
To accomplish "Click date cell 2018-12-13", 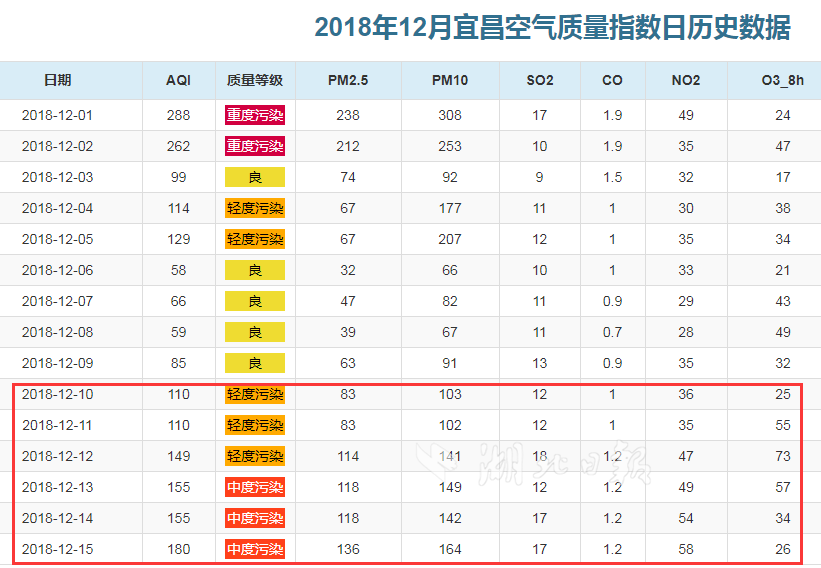I will [58, 487].
